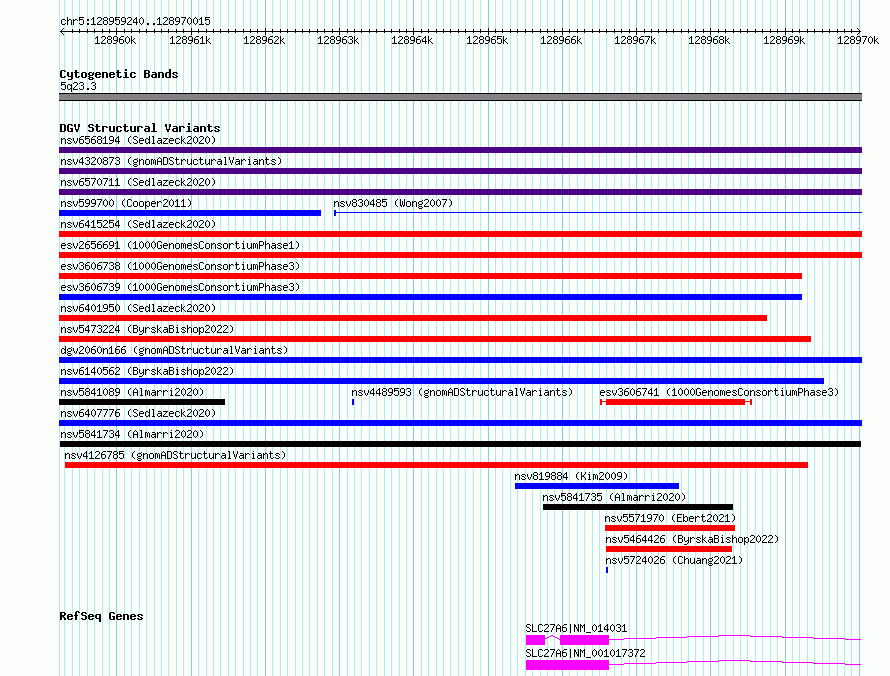
Task: Select the 5q23.3 cytogenetic band bar
Action: pyautogui.click(x=460, y=97)
